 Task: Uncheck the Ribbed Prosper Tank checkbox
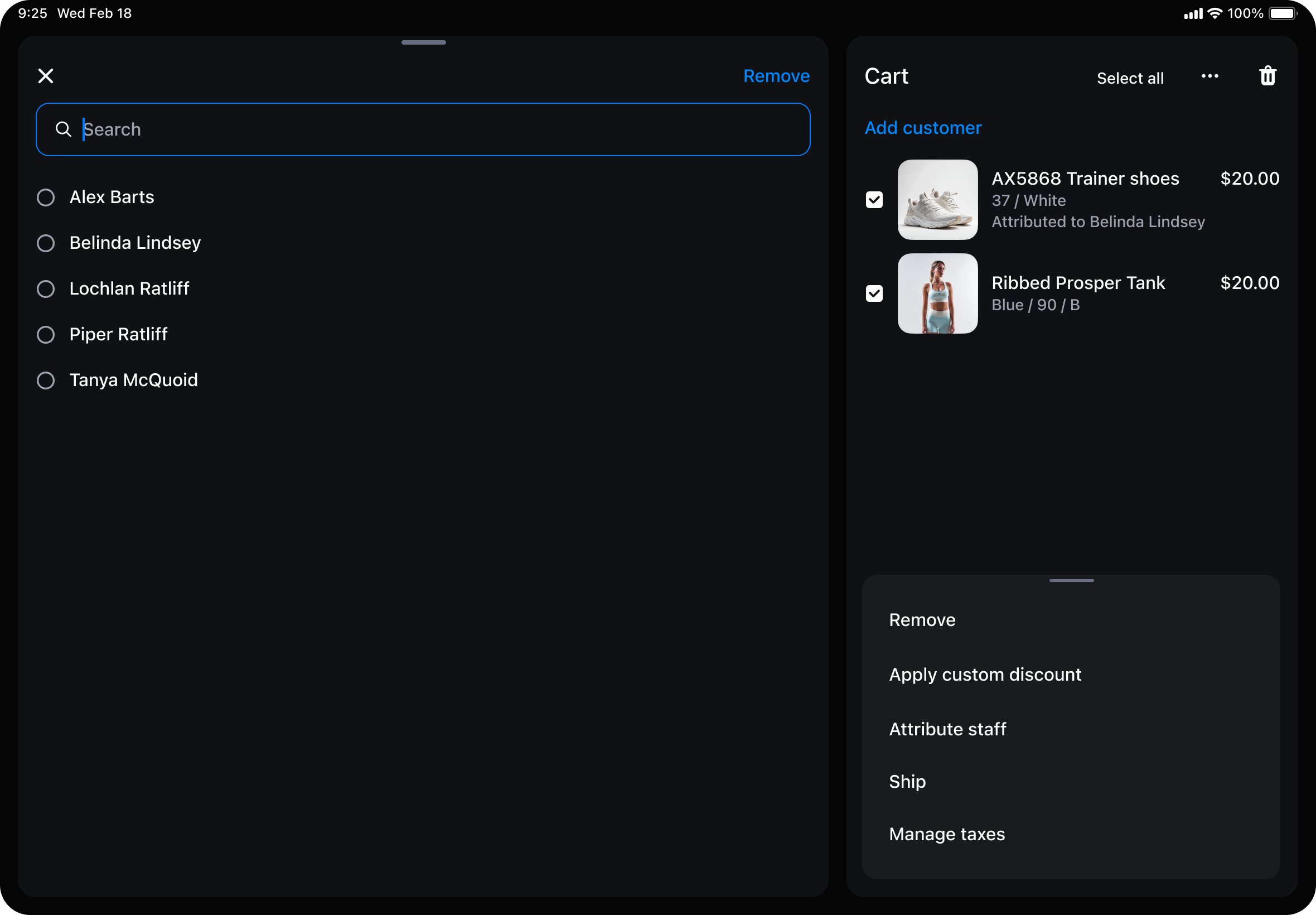874,293
